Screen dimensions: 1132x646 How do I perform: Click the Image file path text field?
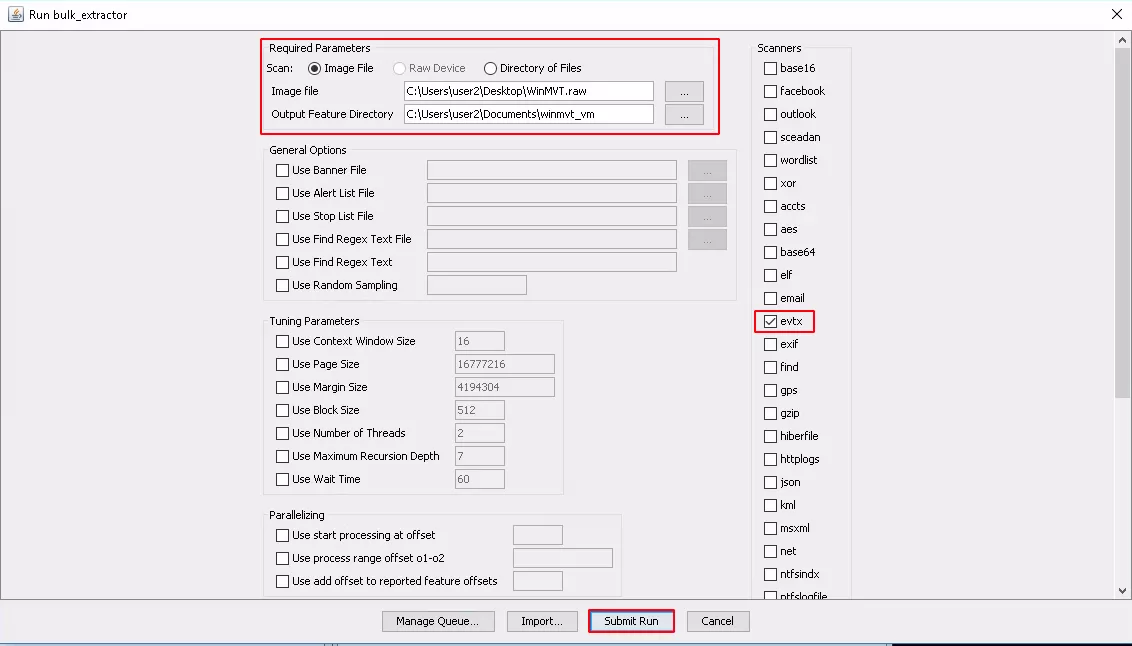(528, 91)
